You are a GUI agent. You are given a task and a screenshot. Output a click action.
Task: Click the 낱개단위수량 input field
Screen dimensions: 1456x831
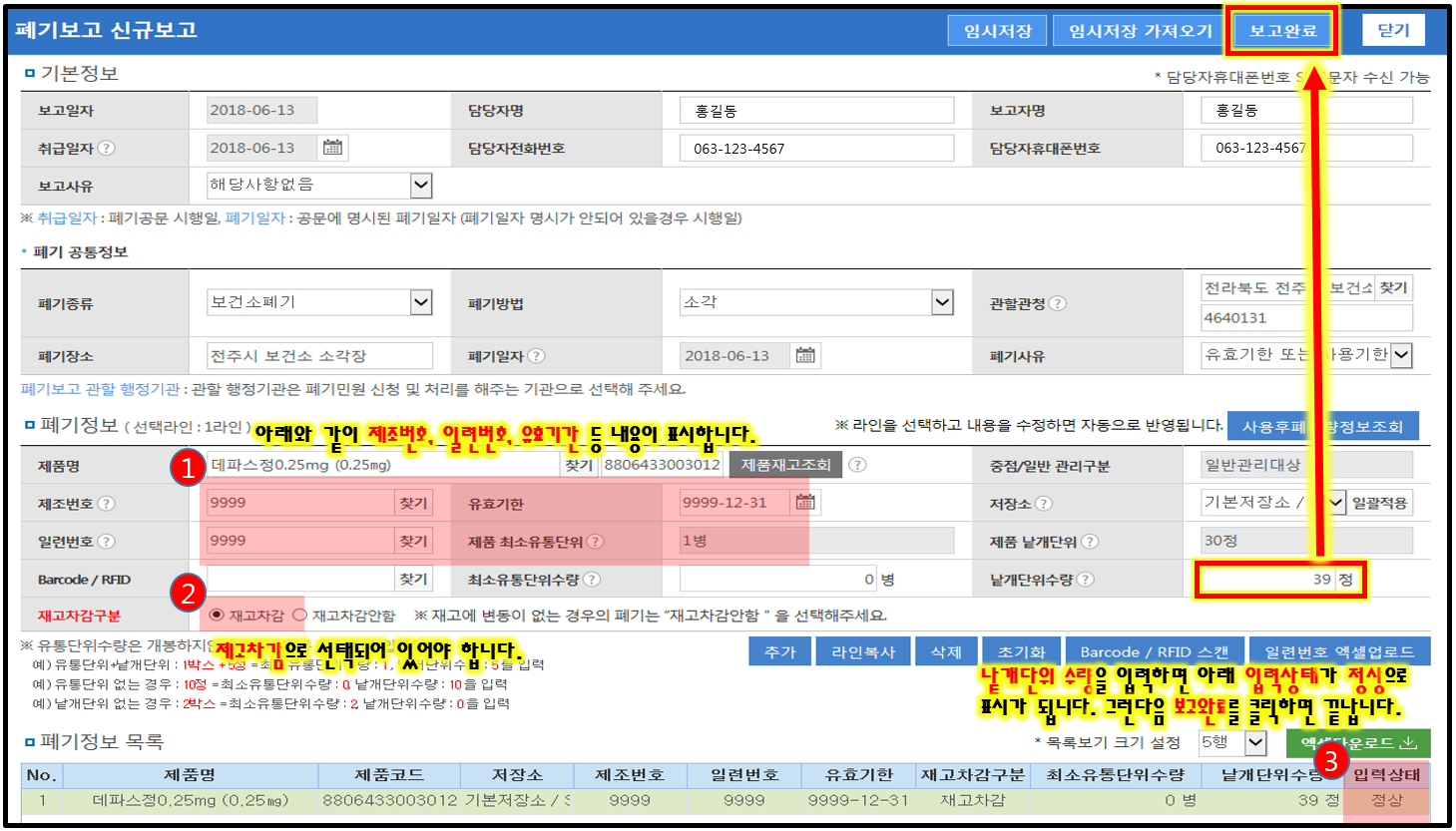coord(1267,580)
